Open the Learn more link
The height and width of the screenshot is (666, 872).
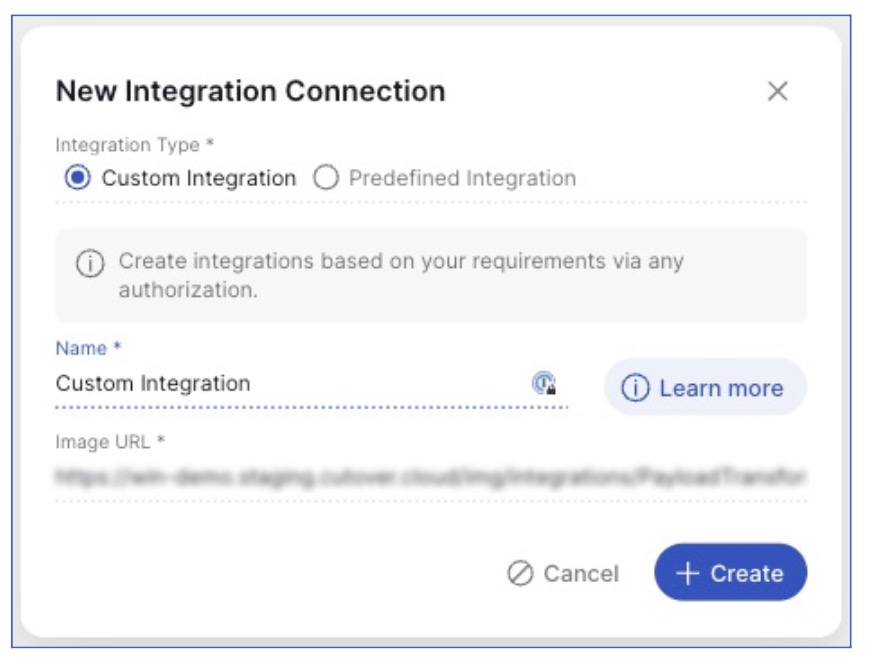[705, 387]
